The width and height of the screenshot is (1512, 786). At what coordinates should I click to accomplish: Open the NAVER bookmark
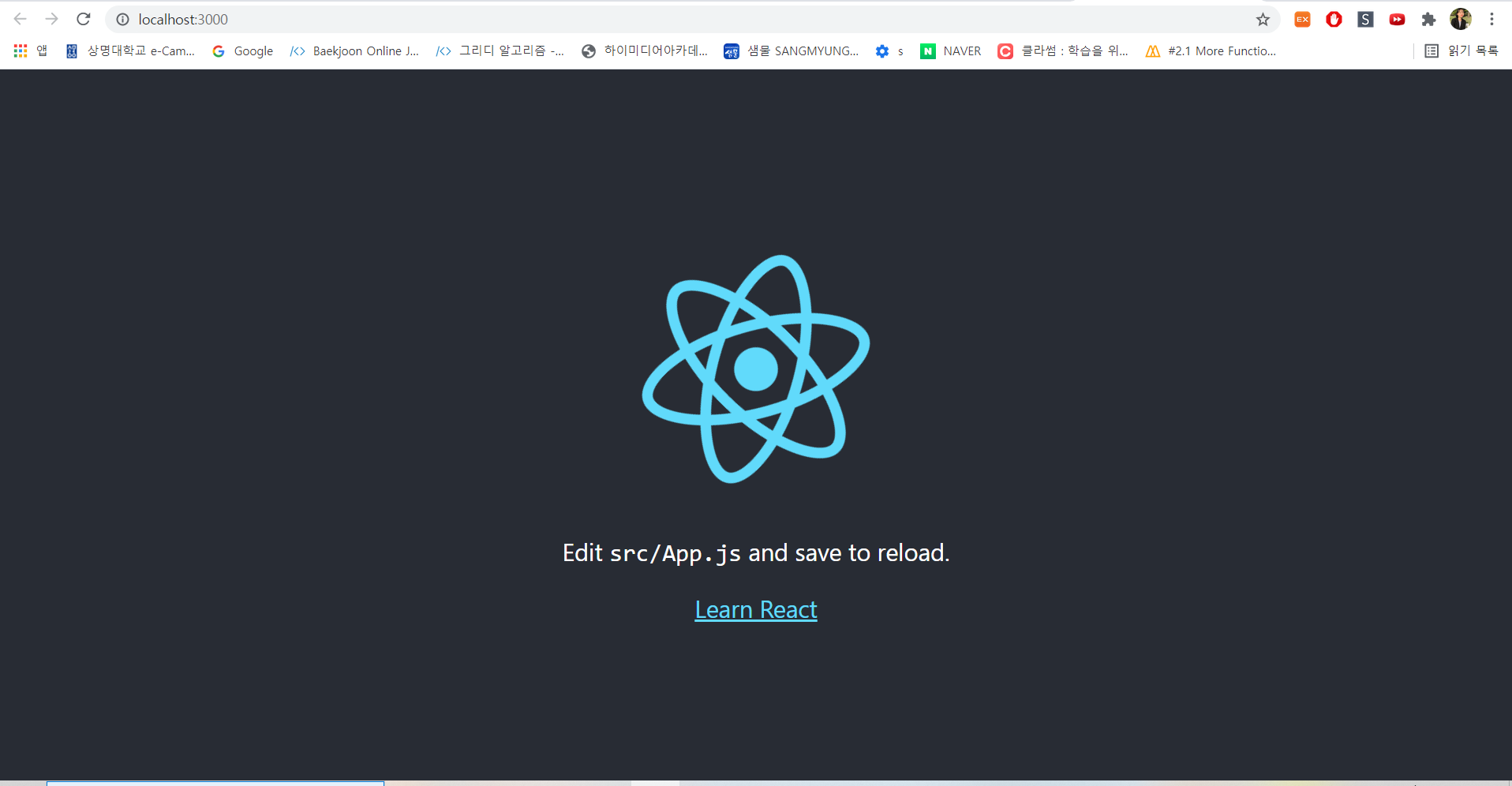tap(951, 51)
